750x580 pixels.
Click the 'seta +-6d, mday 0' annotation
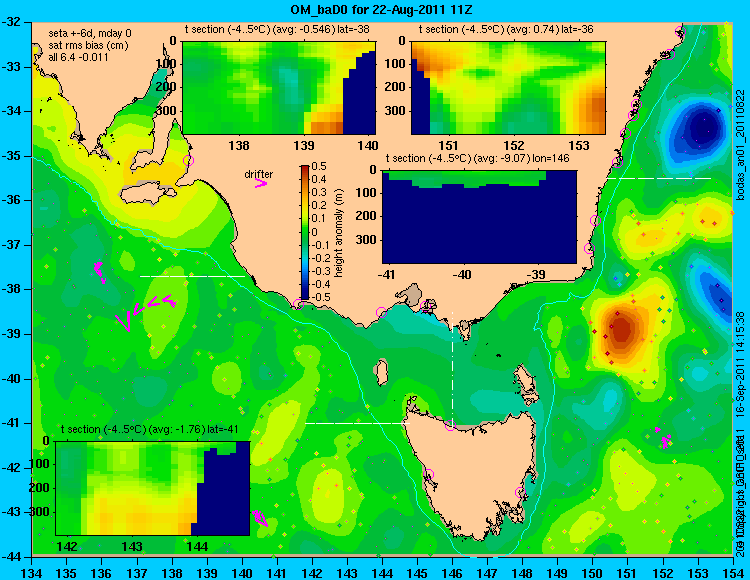pyautogui.click(x=90, y=34)
